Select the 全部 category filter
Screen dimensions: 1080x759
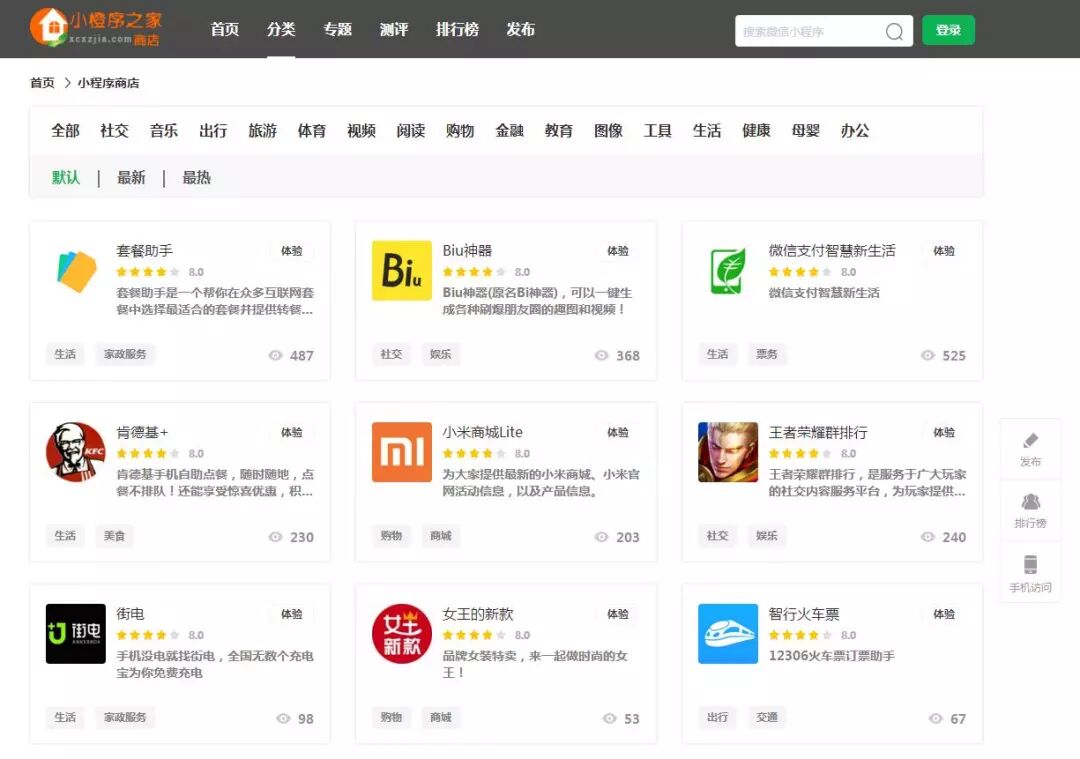tap(65, 130)
